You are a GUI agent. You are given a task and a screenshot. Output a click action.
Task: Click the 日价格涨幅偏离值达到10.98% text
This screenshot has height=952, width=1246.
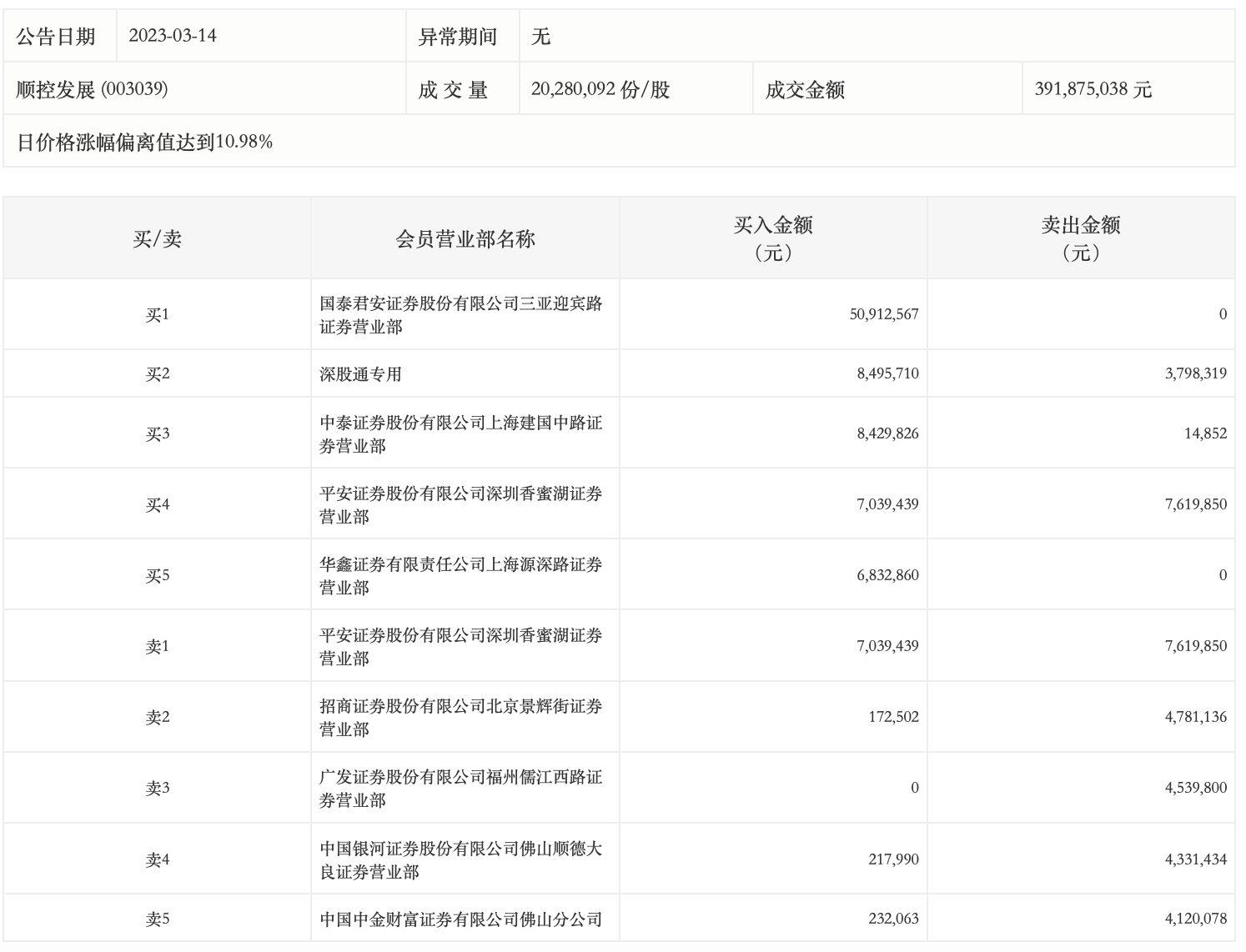[x=145, y=143]
